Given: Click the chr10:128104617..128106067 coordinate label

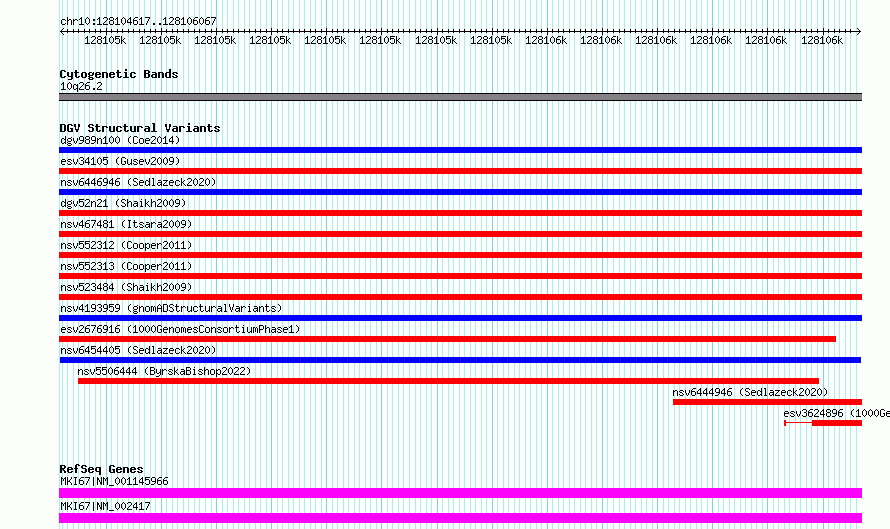Looking at the screenshot, I should [138, 22].
